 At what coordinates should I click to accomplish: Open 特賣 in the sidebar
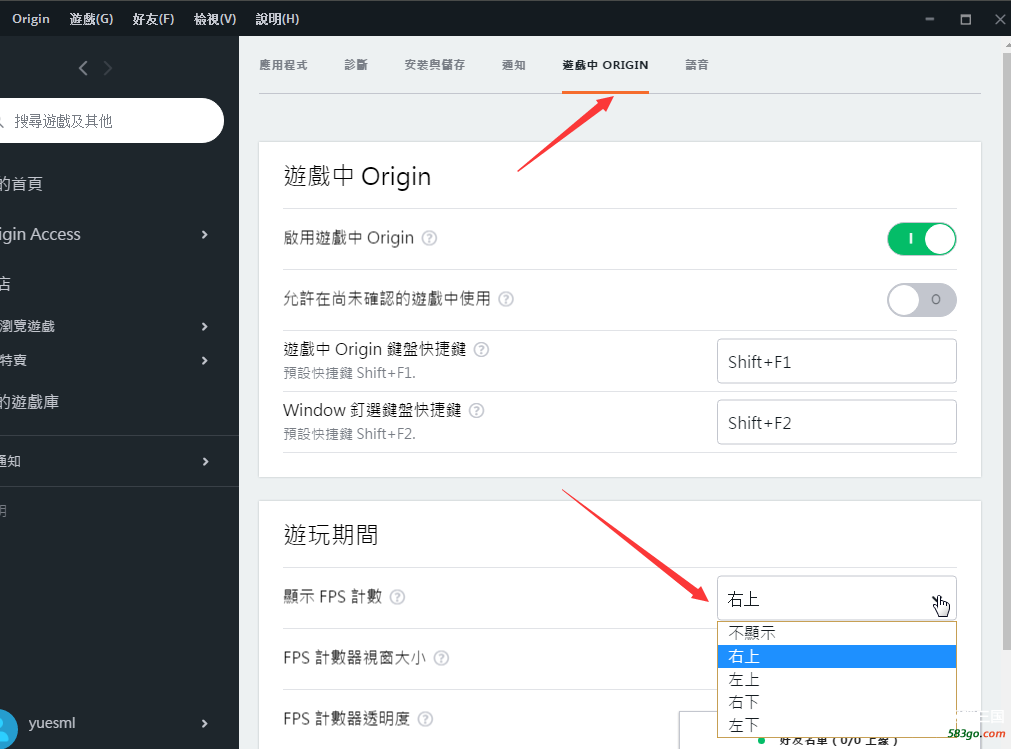tap(13, 360)
